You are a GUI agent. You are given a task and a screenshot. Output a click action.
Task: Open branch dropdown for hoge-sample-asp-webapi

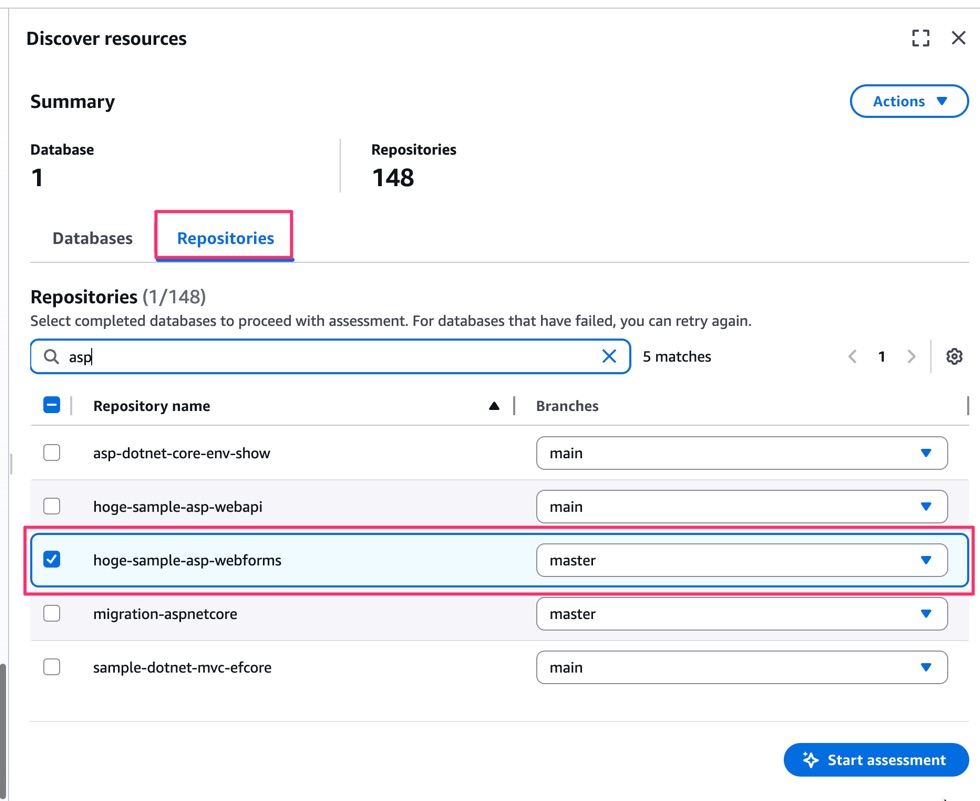(741, 507)
